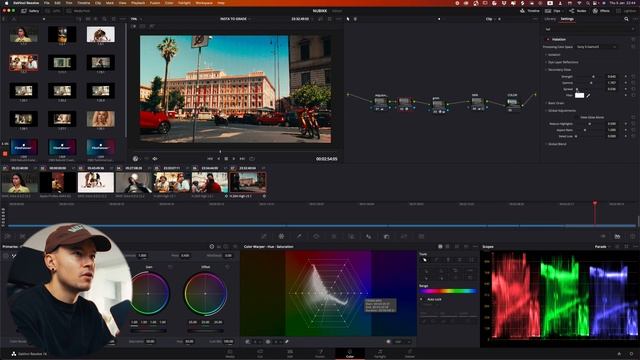Open the Playback menu
Image resolution: width=640 pixels, height=360 pixels.
point(138,3)
